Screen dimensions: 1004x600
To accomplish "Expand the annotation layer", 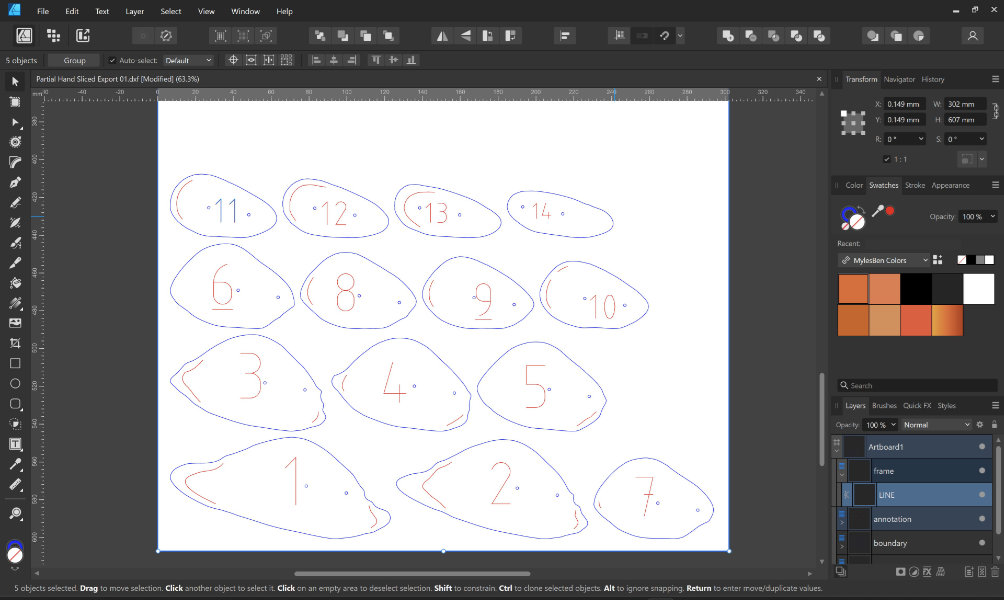I will point(842,523).
